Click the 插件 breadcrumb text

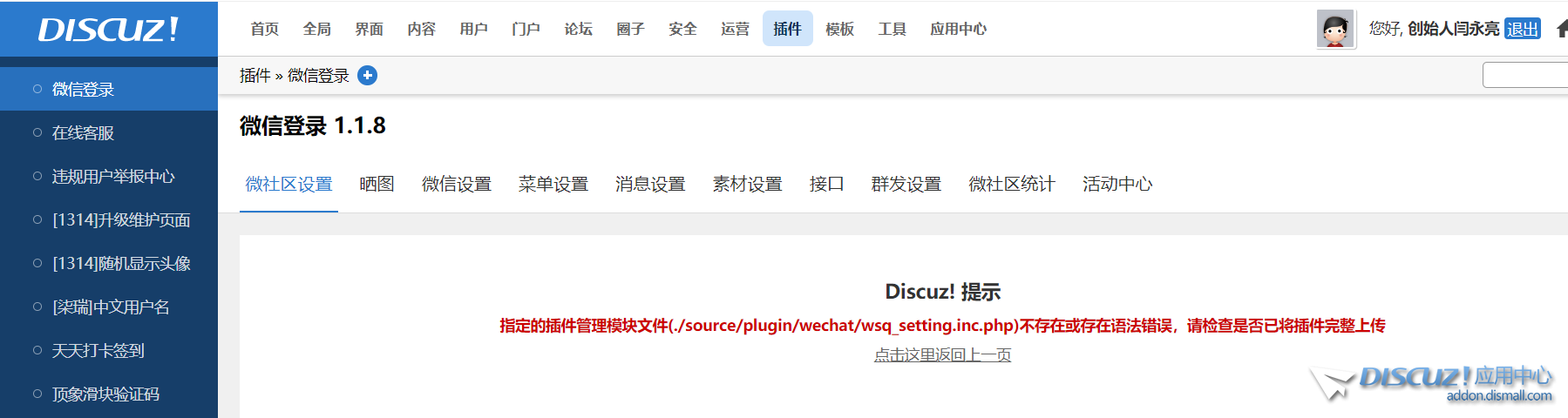pyautogui.click(x=255, y=76)
